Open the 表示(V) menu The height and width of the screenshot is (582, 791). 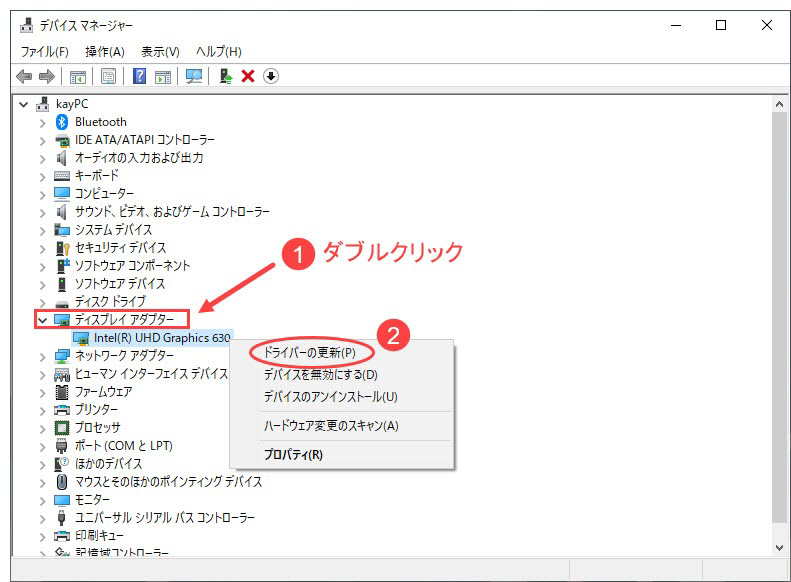(160, 51)
